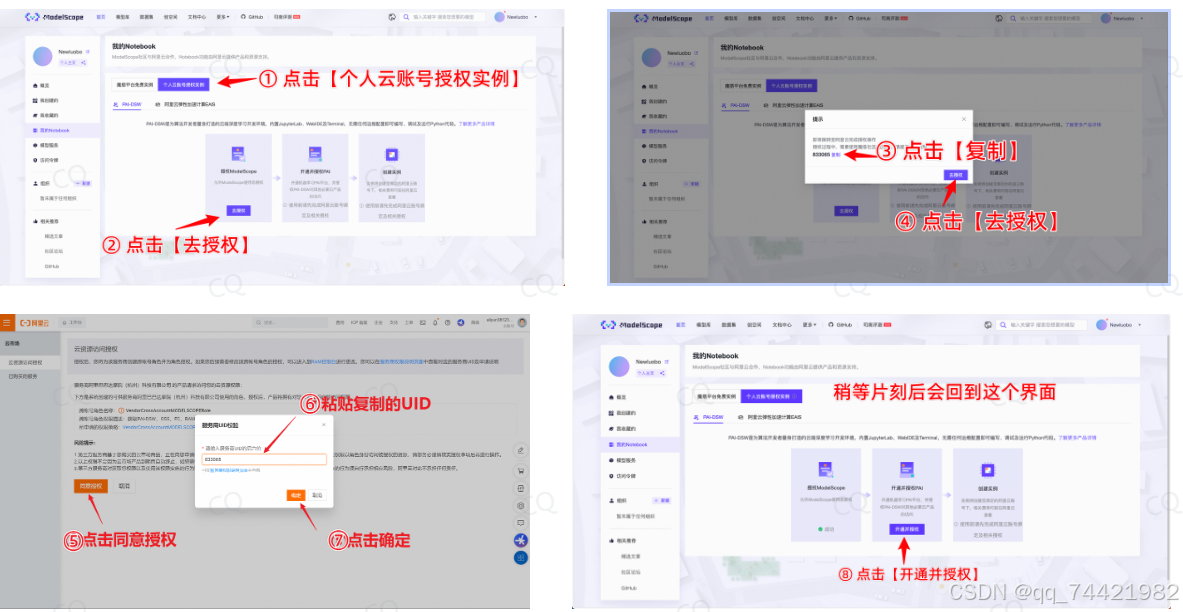This screenshot has width=1183, height=612.
Task: Close the 提示 dialog with its X
Action: click(x=964, y=118)
